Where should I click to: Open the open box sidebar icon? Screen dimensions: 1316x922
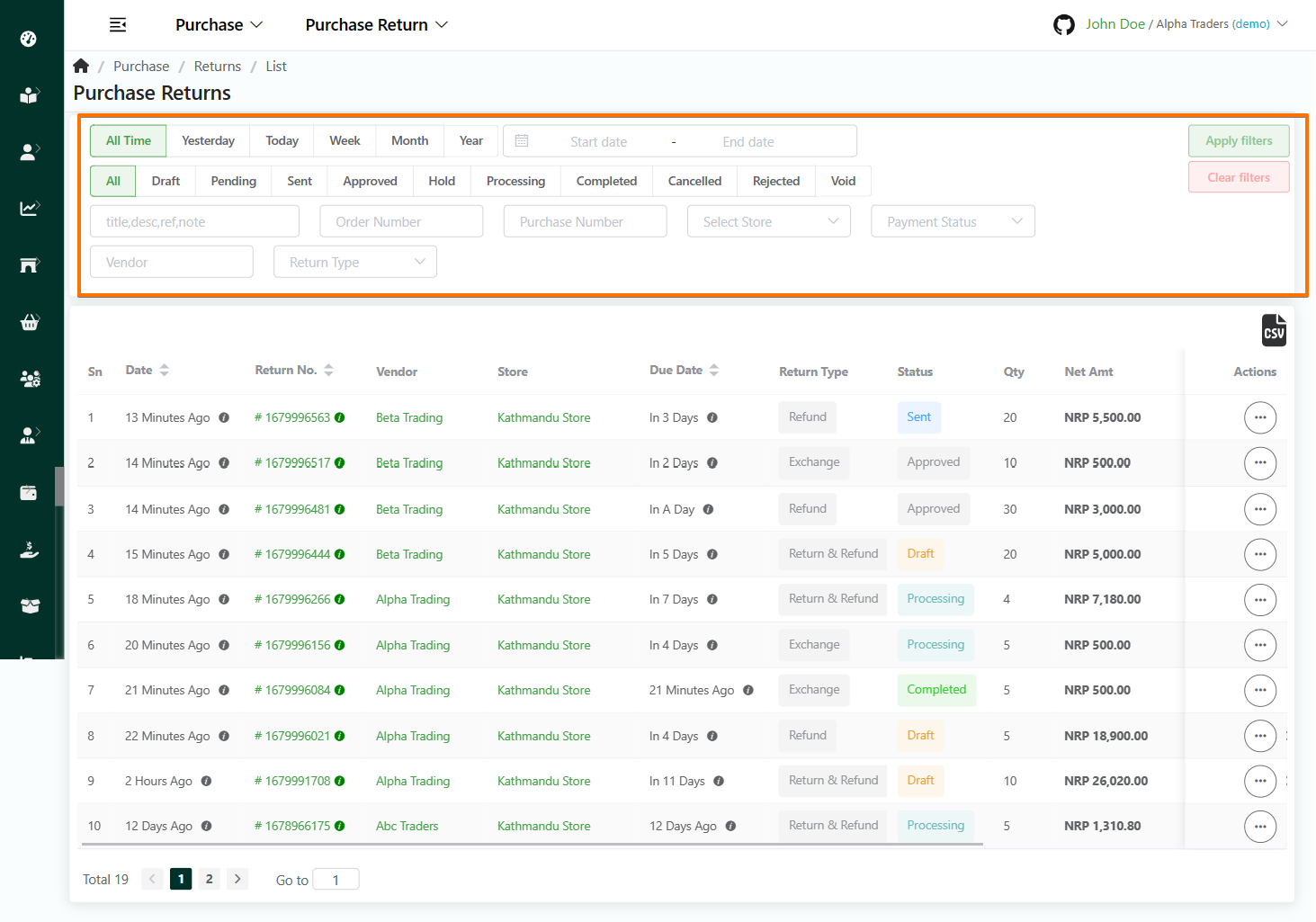(29, 606)
